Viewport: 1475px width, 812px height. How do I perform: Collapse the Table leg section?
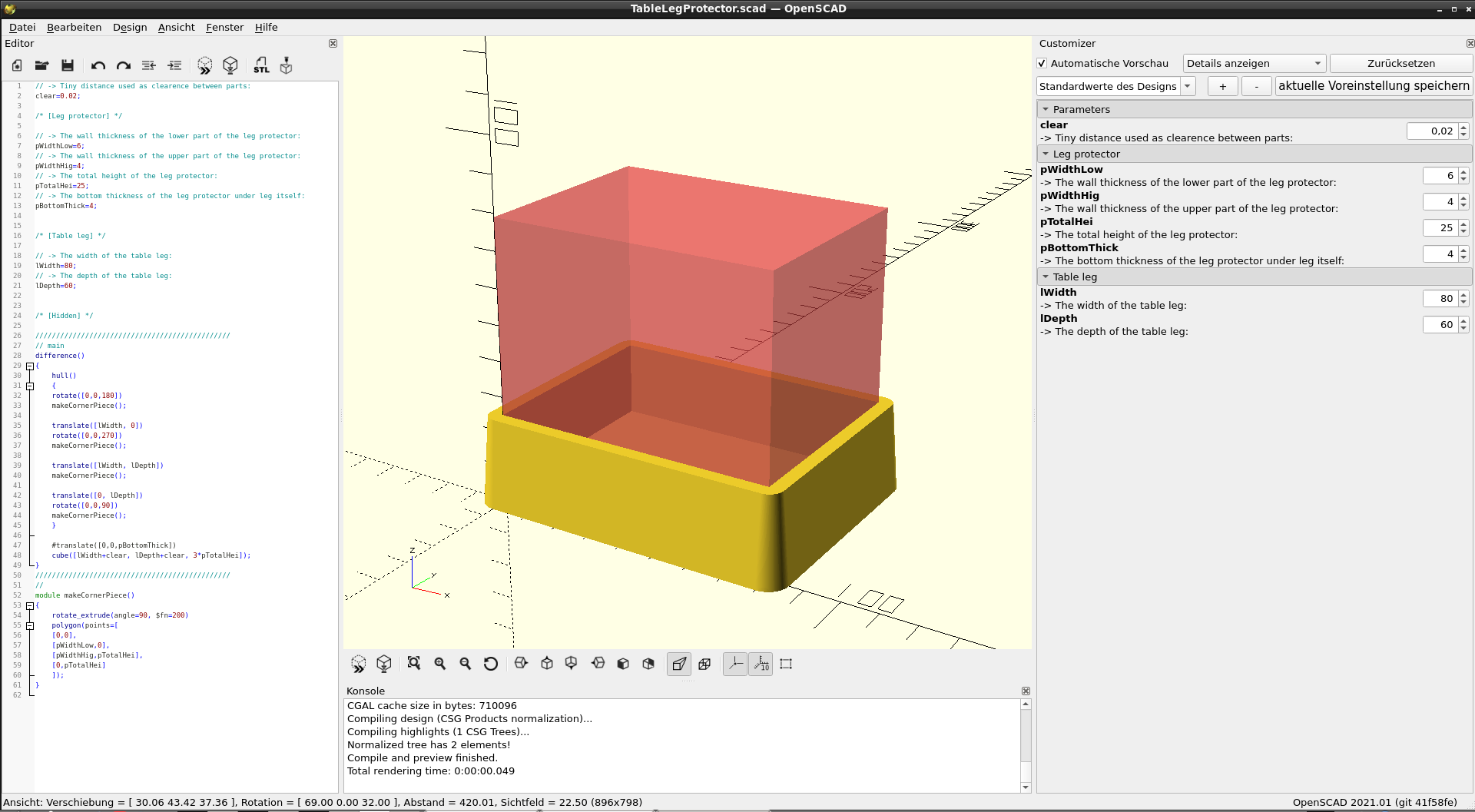[x=1046, y=277]
